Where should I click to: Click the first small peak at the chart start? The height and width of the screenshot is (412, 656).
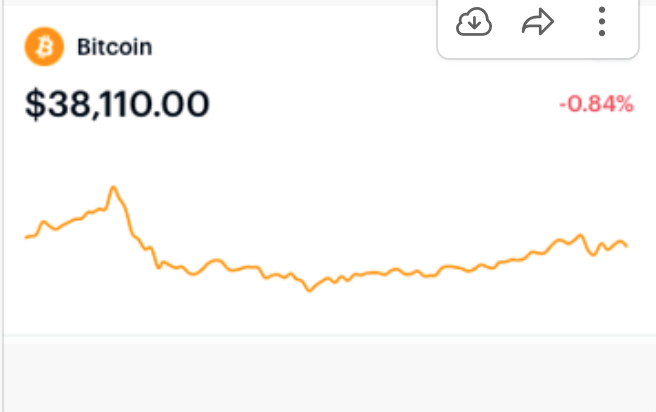(44, 222)
